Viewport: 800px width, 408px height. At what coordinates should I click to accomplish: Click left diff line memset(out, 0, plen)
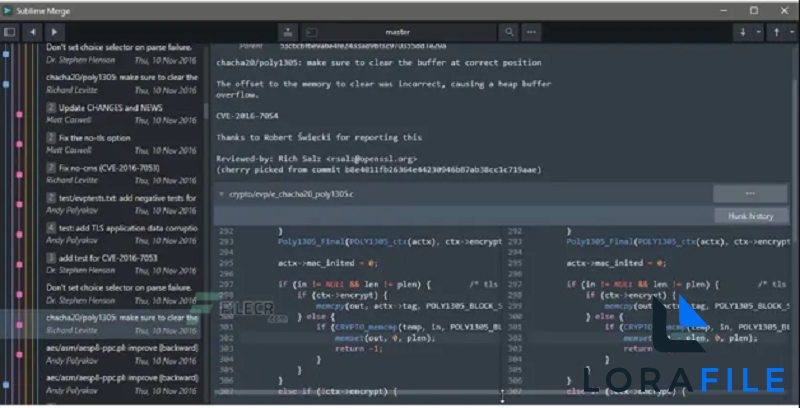385,338
